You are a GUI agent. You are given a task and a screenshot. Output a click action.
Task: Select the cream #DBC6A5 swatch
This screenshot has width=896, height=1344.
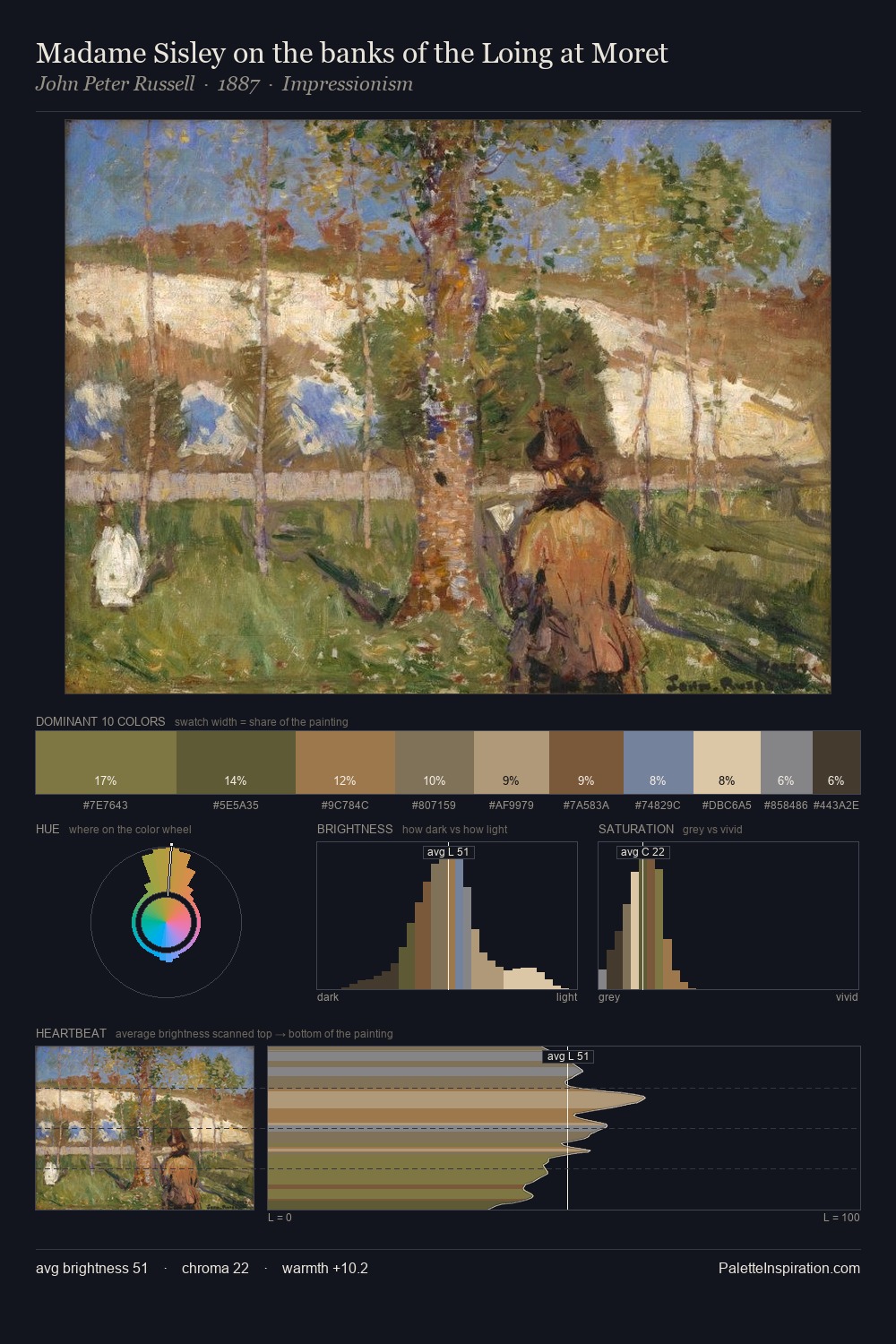coord(727,762)
